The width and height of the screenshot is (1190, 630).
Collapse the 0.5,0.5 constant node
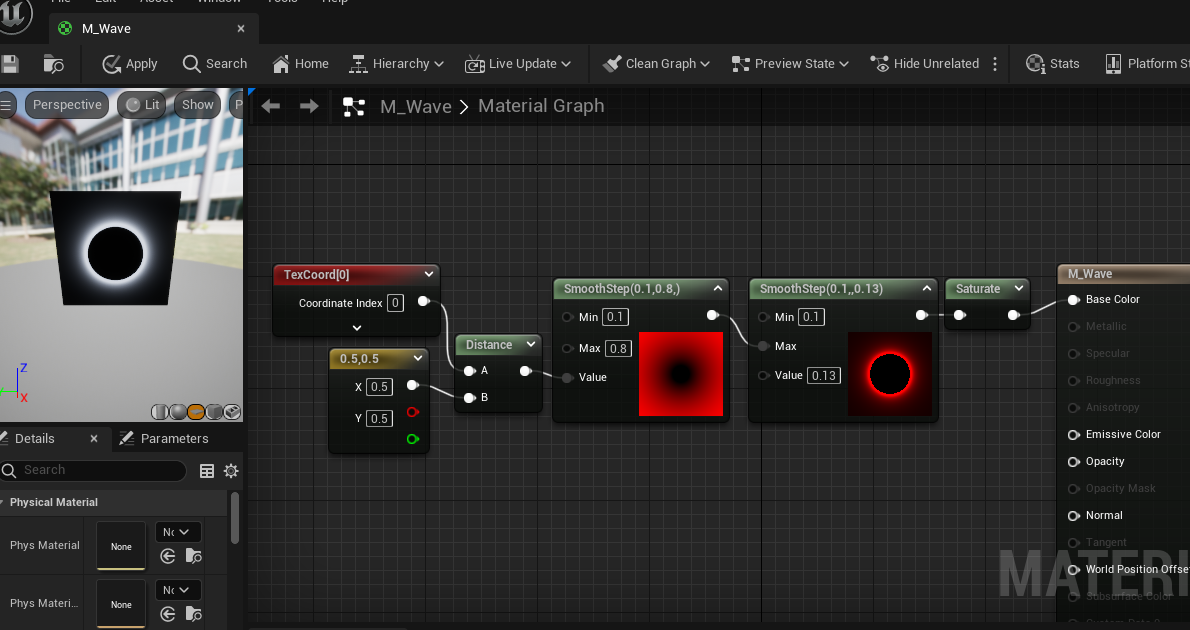coord(418,358)
